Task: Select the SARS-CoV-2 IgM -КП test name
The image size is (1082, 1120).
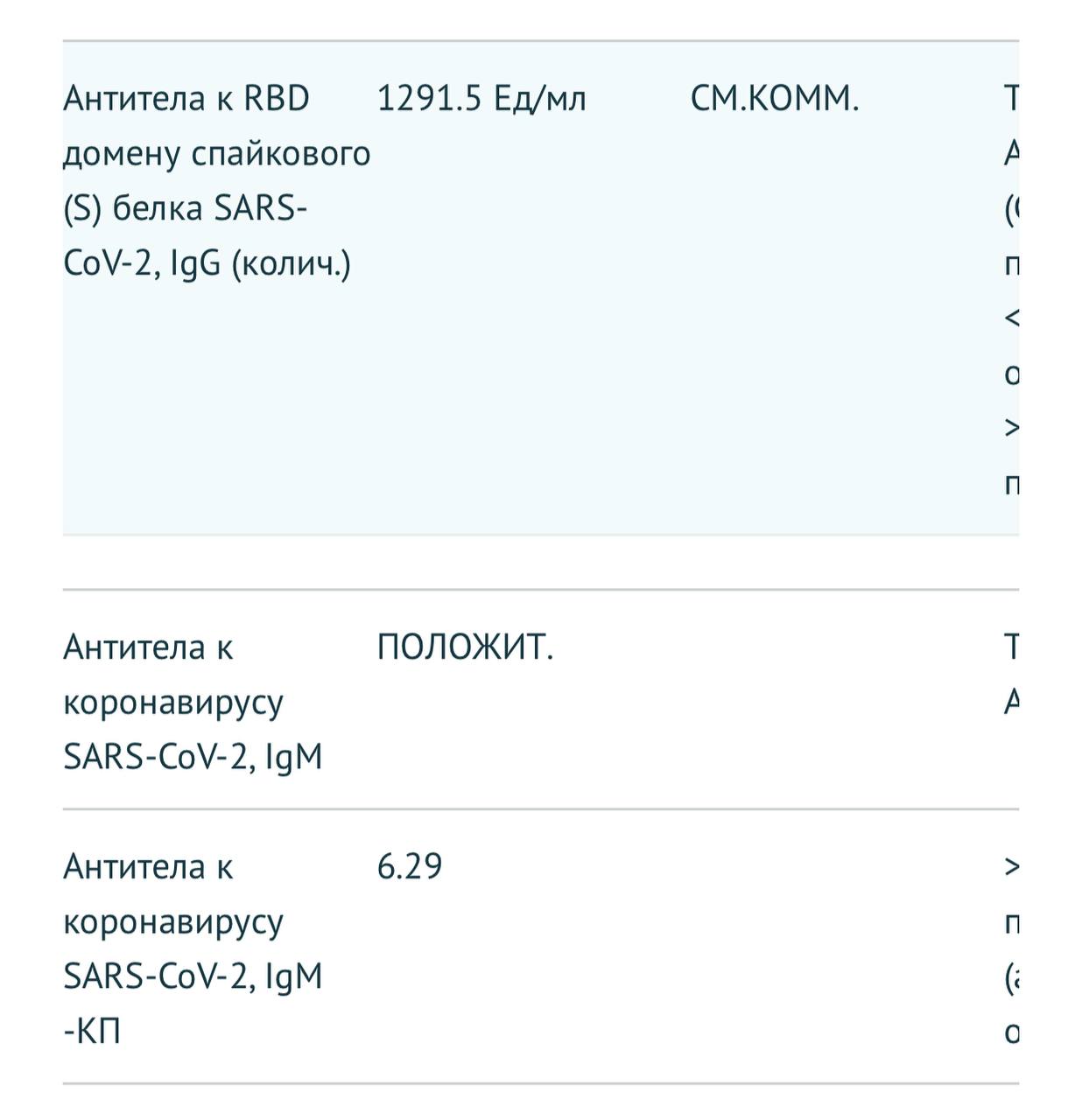Action: 193,949
